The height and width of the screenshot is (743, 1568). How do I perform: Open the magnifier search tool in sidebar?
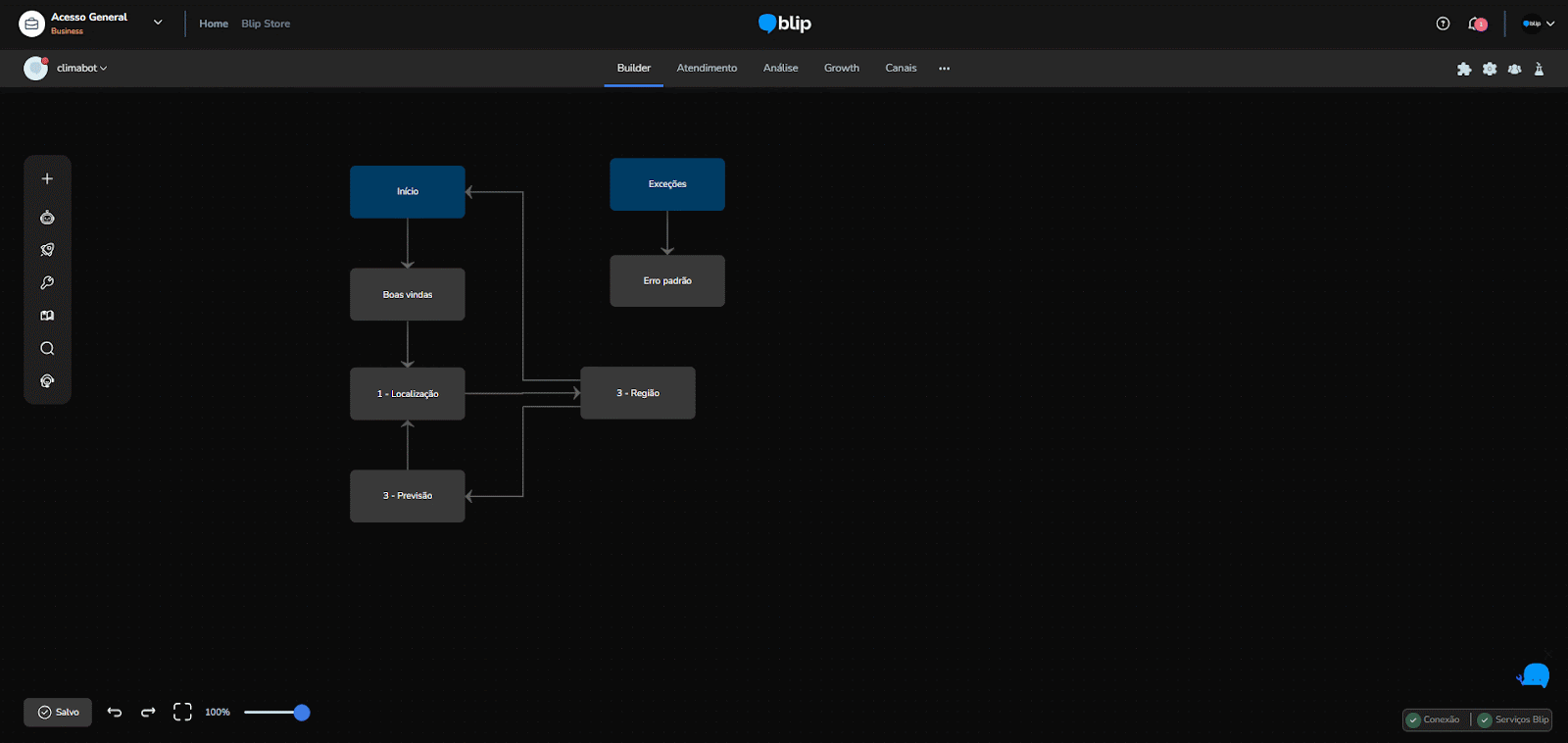click(47, 349)
